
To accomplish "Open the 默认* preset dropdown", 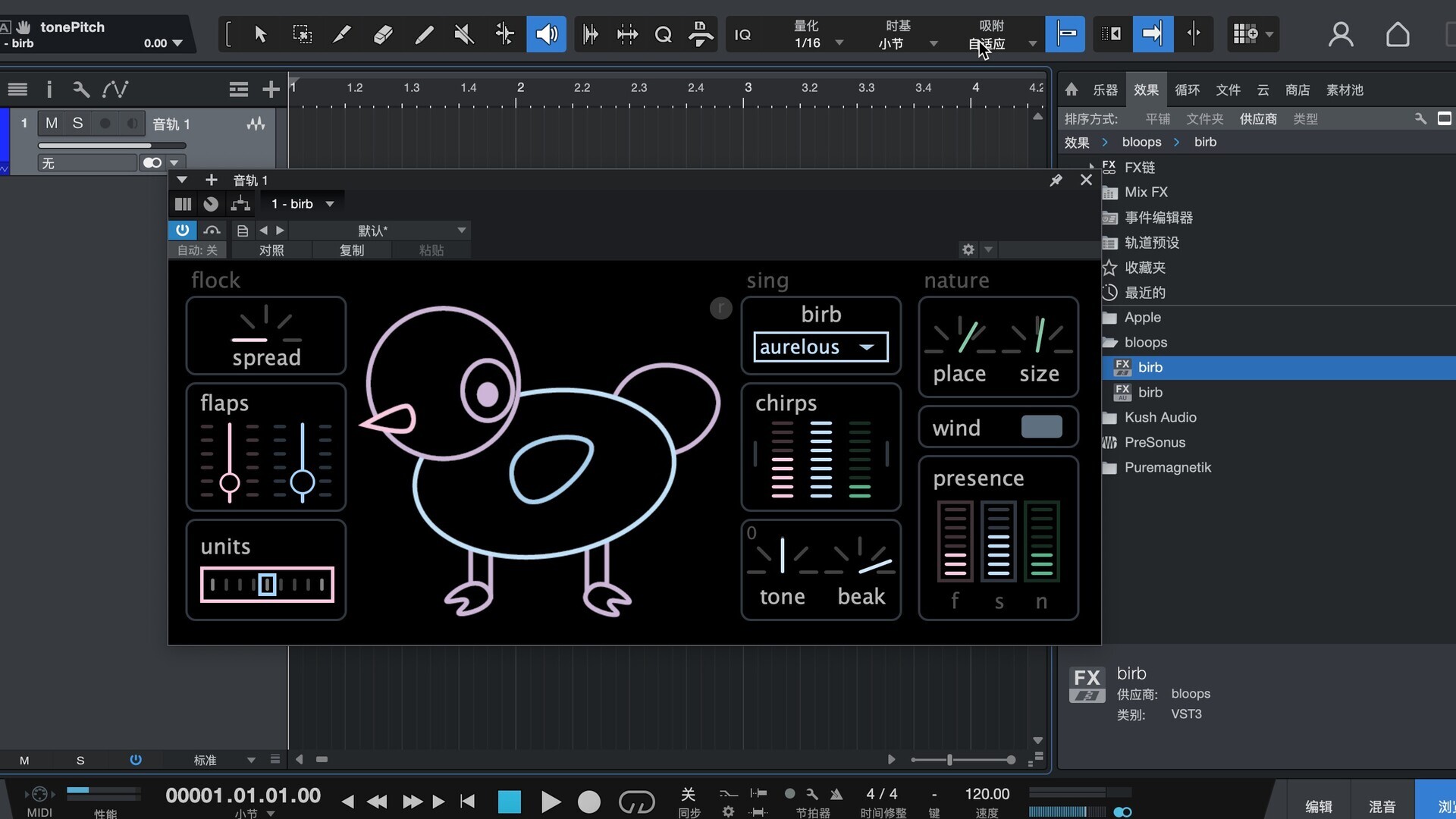I will (x=379, y=231).
